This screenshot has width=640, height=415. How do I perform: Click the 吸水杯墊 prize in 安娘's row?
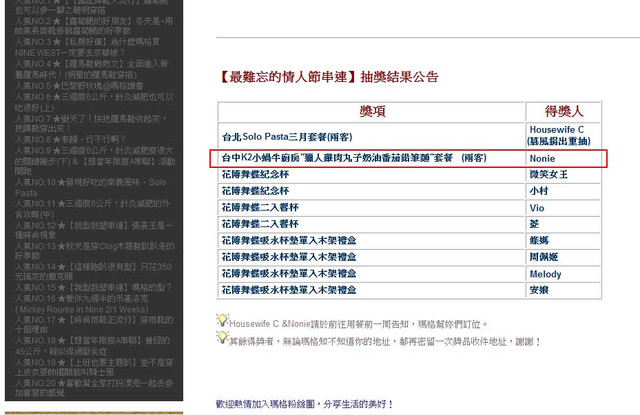[371, 290]
